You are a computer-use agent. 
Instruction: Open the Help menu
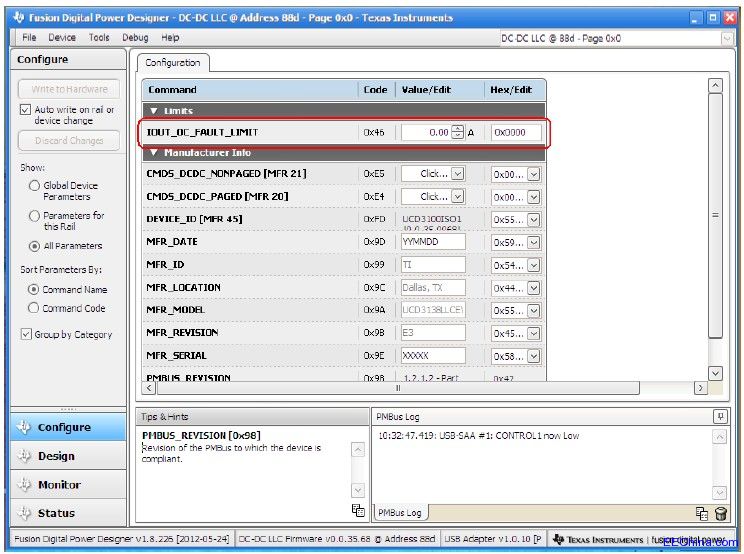coord(170,37)
